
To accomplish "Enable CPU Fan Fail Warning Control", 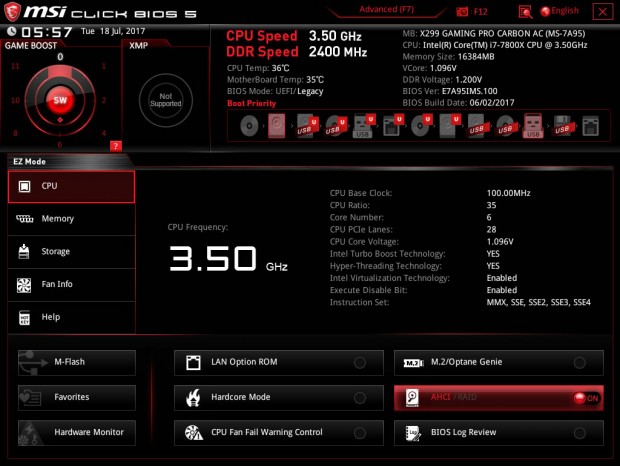I will tap(279, 433).
